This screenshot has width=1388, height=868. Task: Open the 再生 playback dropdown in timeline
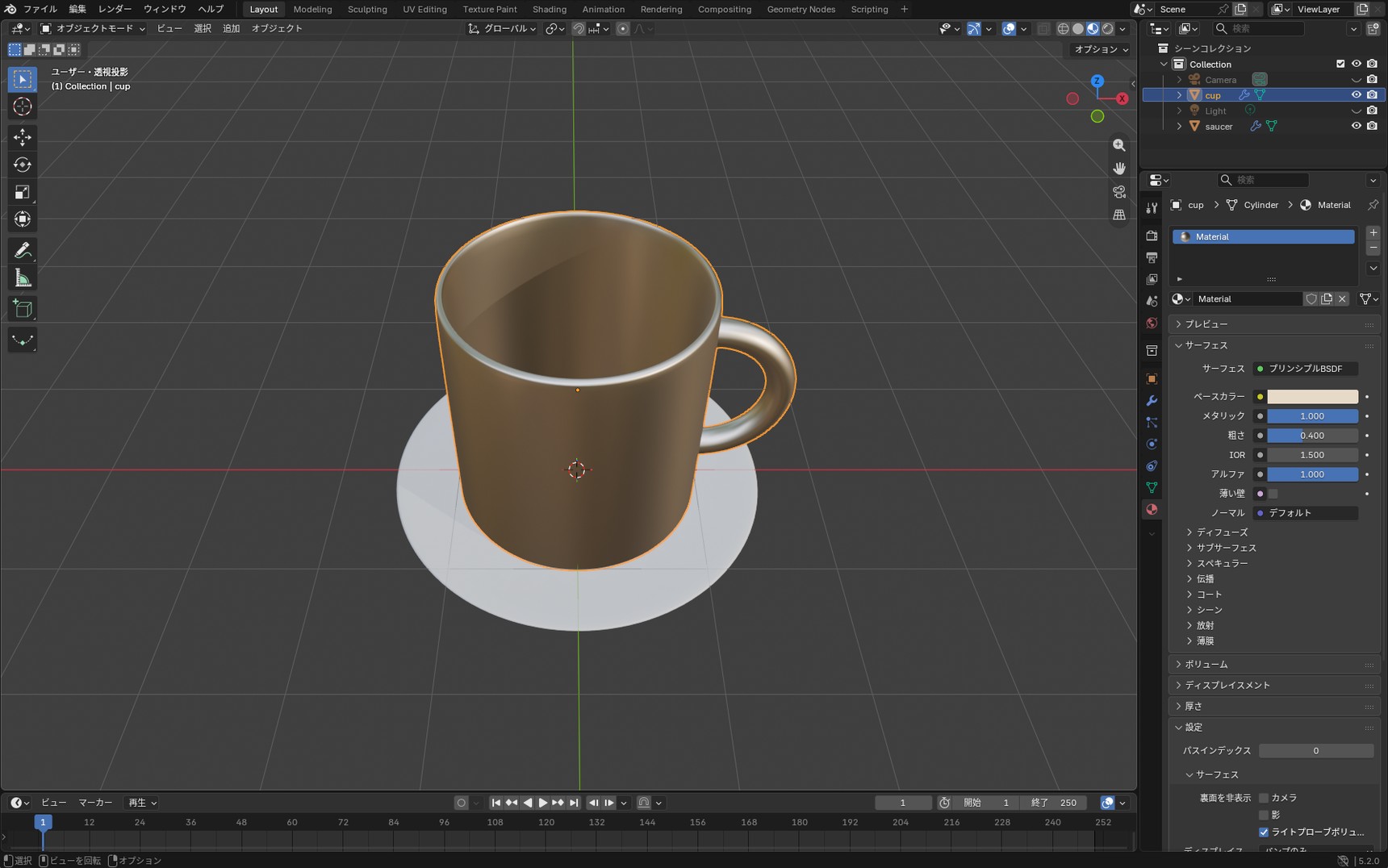143,803
